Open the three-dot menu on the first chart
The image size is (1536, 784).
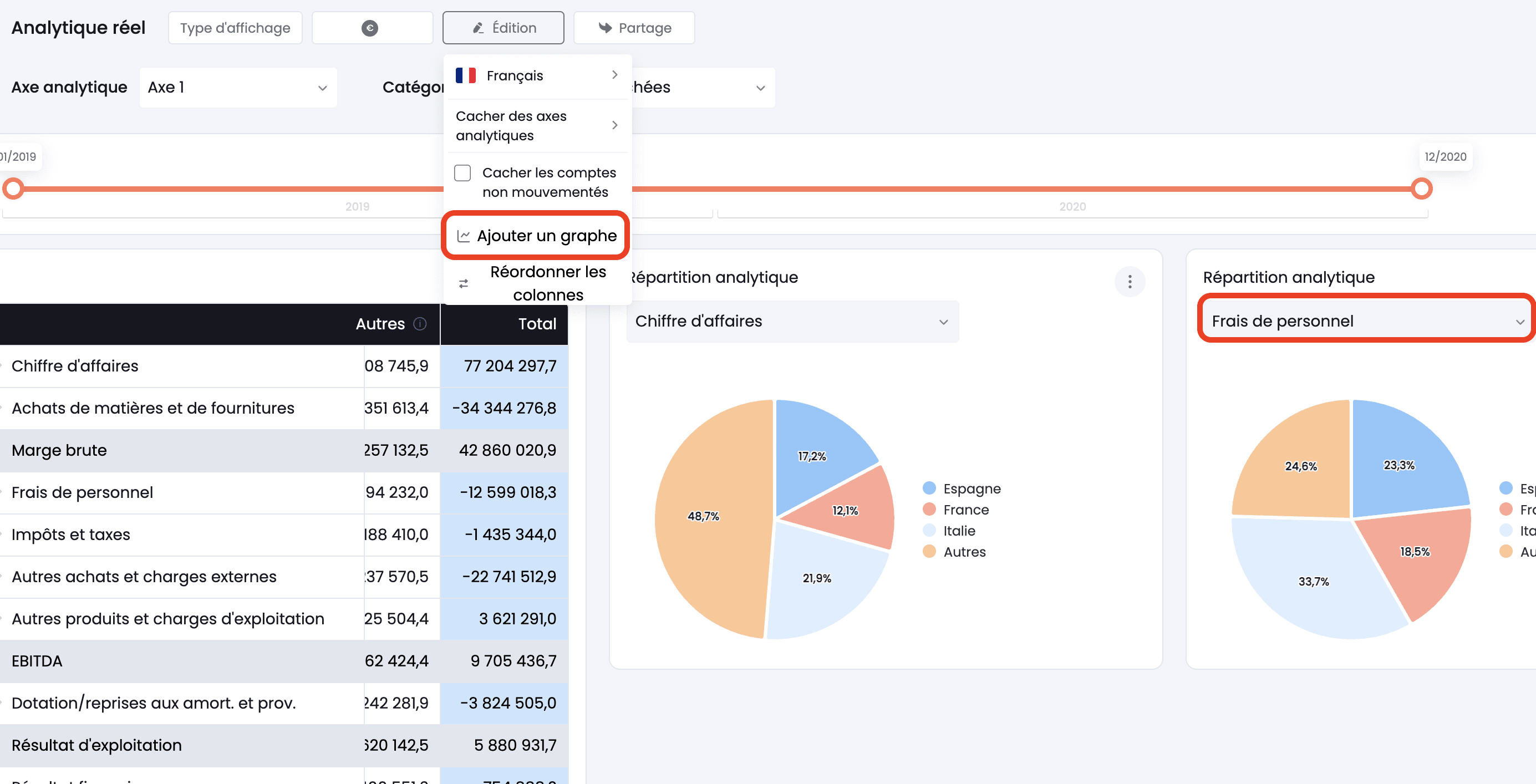point(1130,282)
